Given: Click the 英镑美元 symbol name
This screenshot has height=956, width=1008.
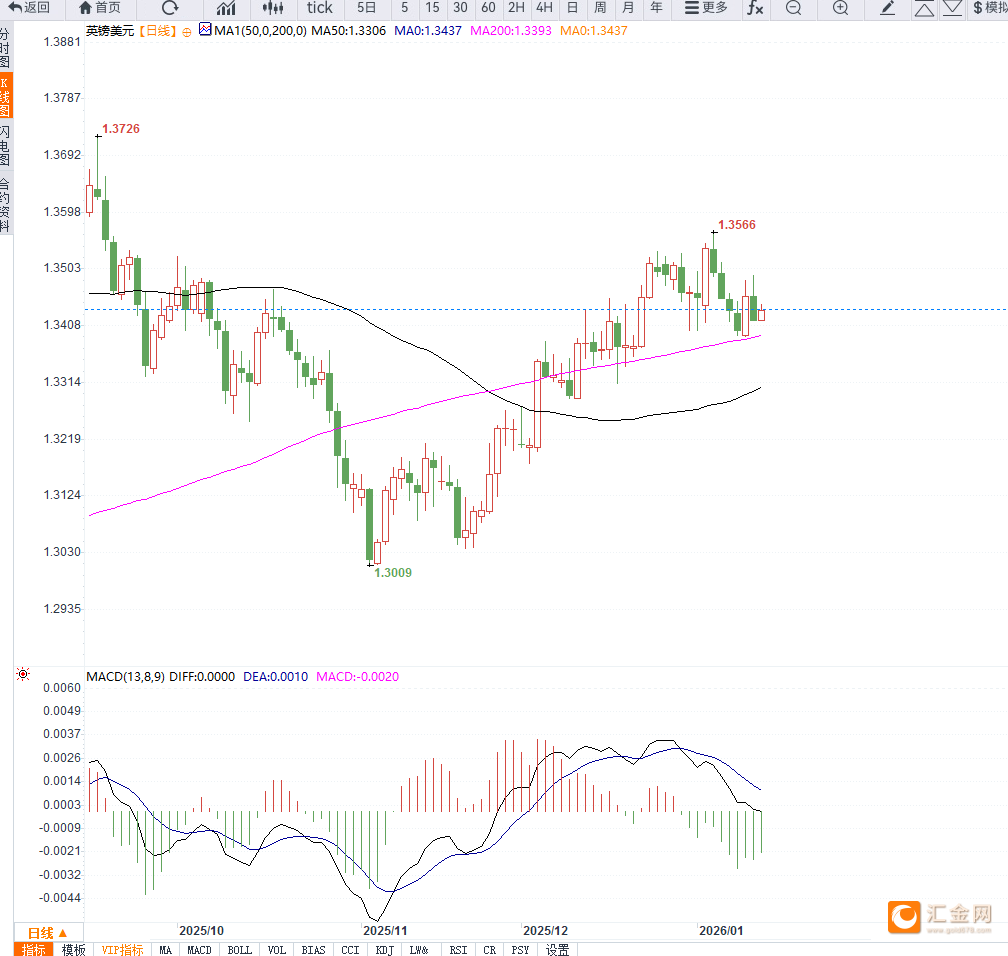Looking at the screenshot, I should tap(109, 30).
